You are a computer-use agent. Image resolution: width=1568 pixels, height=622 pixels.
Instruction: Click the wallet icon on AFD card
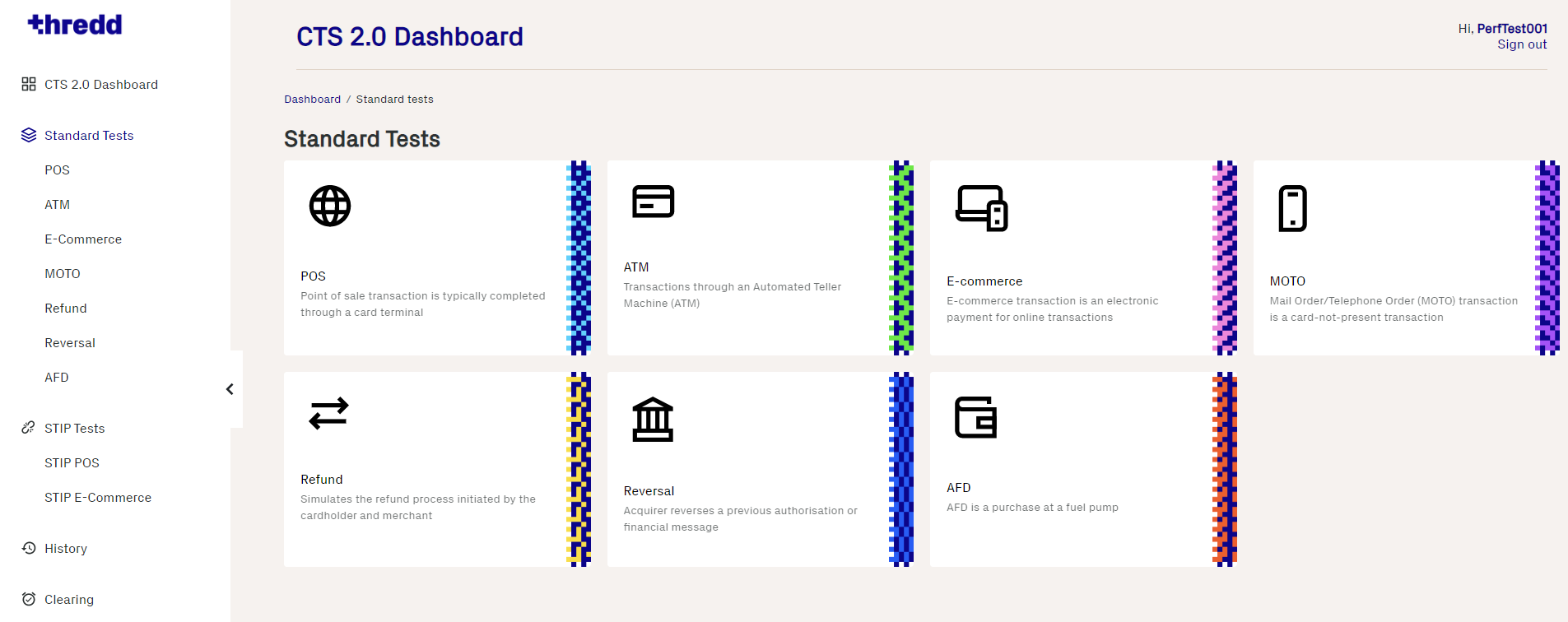click(x=976, y=417)
